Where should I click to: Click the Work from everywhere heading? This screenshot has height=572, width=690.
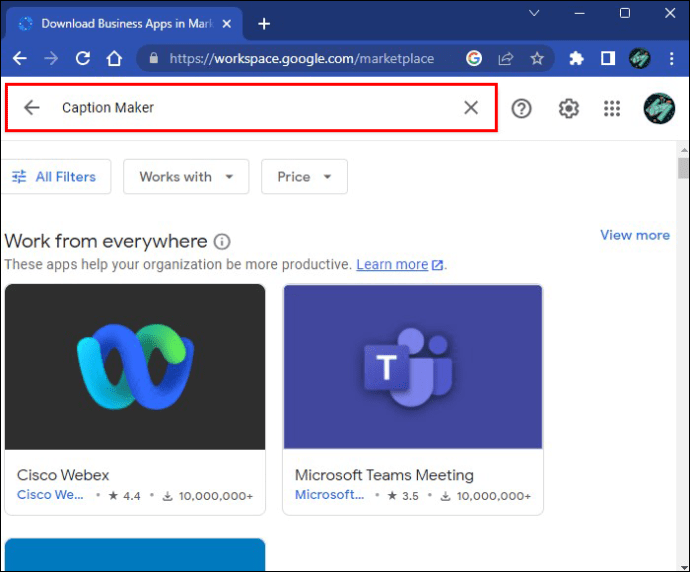click(106, 241)
